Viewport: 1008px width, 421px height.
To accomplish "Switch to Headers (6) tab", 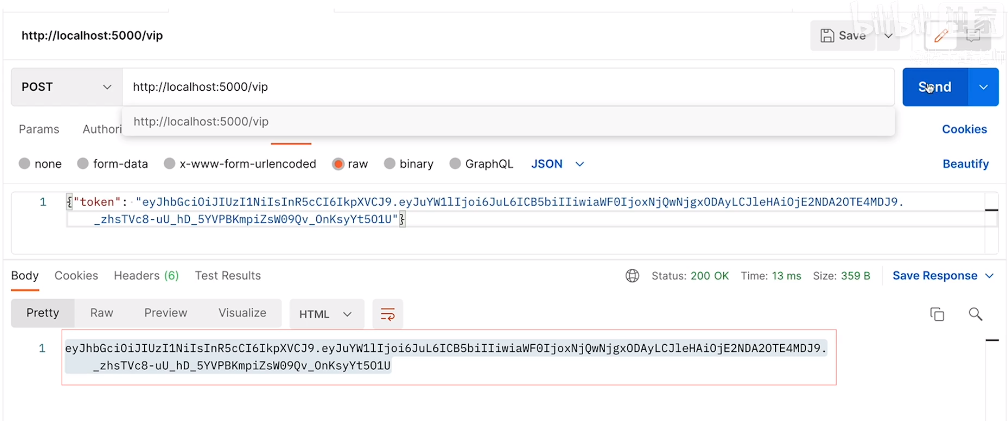I will 146,276.
